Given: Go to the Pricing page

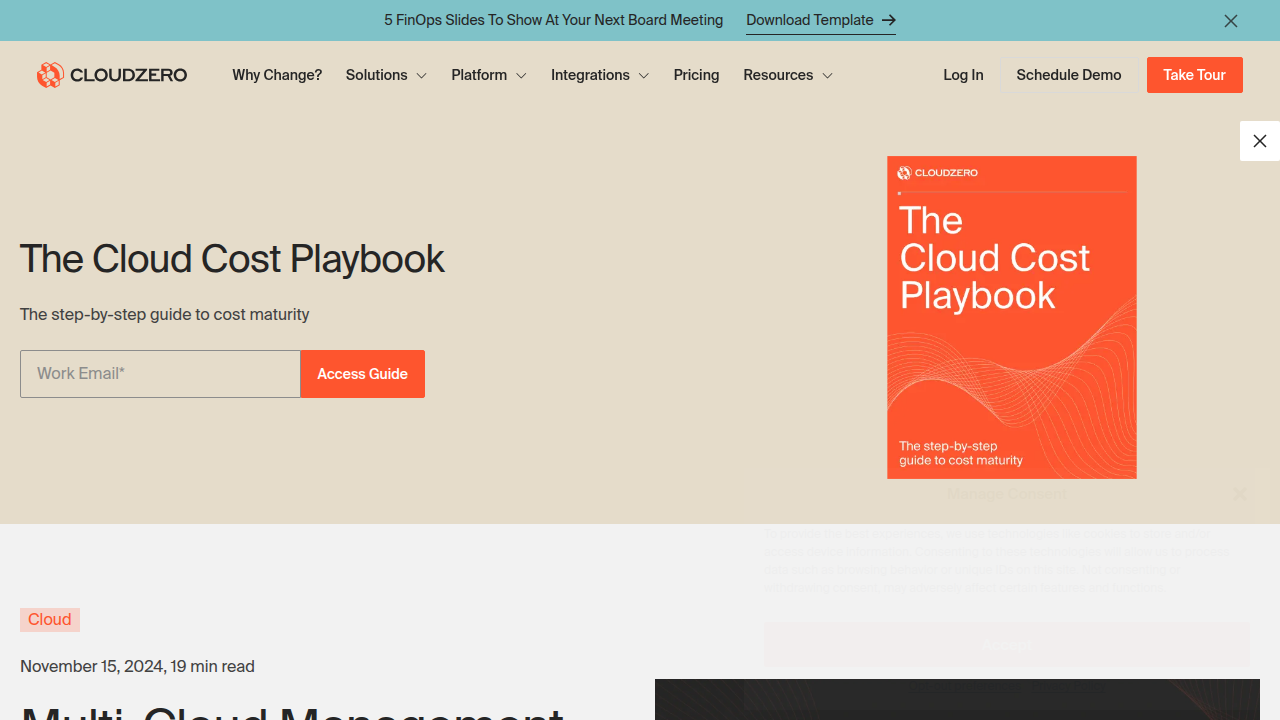Looking at the screenshot, I should pos(696,75).
